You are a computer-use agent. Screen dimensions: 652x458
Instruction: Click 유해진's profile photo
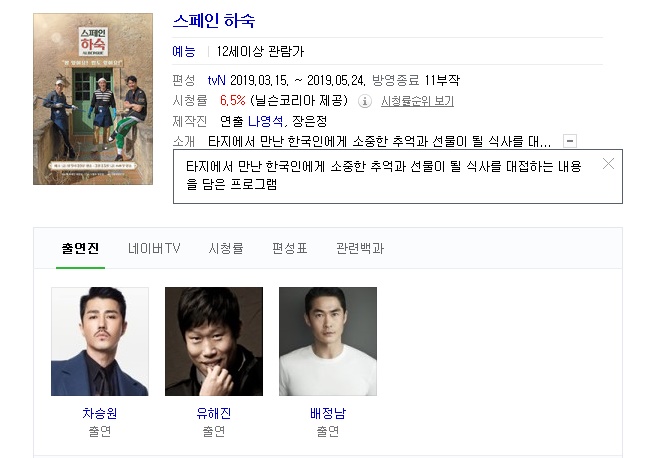click(214, 341)
